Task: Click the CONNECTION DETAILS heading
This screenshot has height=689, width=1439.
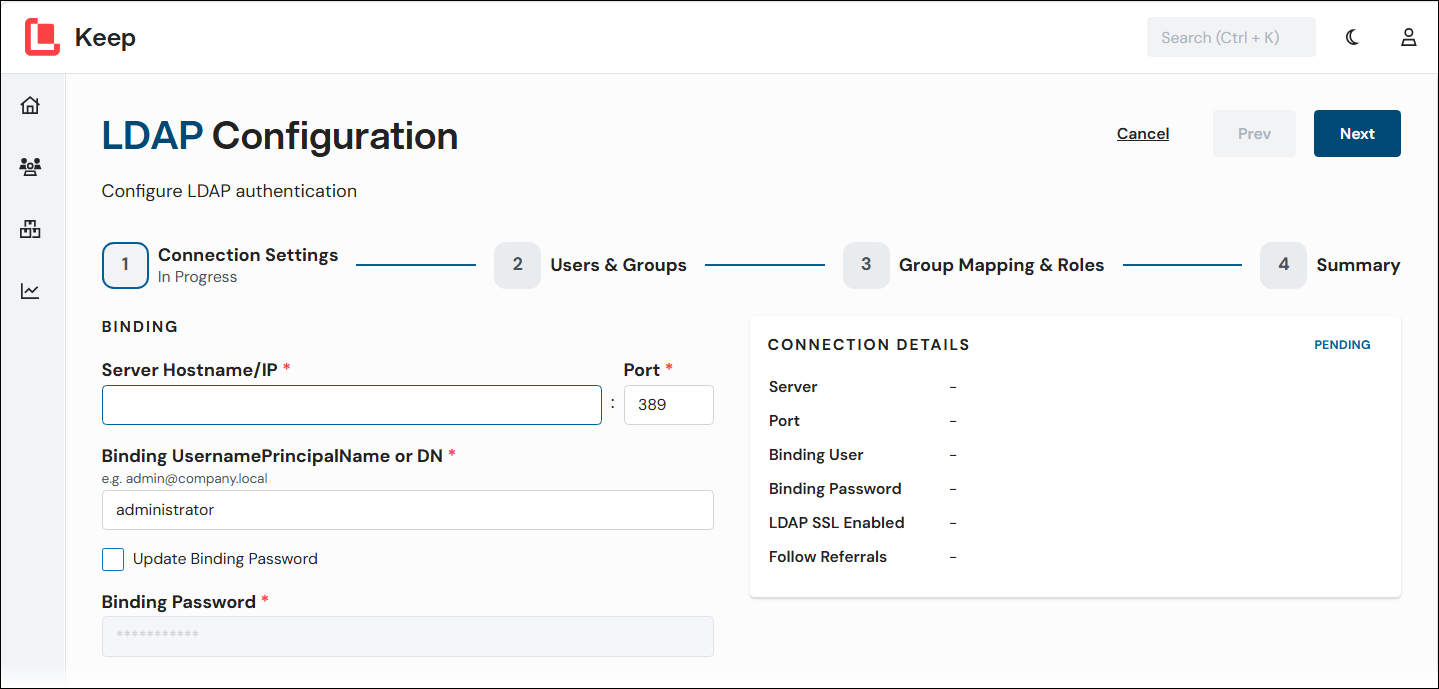Action: coord(869,345)
